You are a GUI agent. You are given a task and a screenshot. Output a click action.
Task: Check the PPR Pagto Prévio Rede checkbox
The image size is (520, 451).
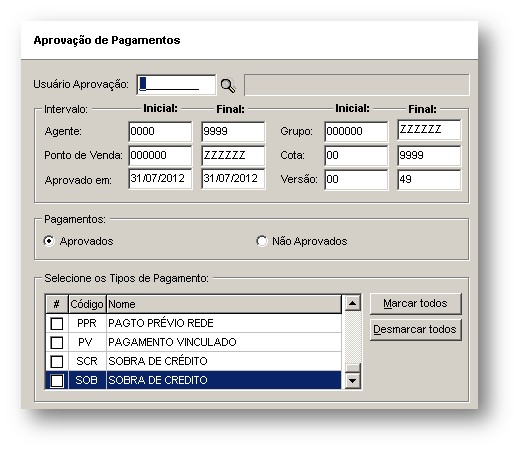(57, 323)
